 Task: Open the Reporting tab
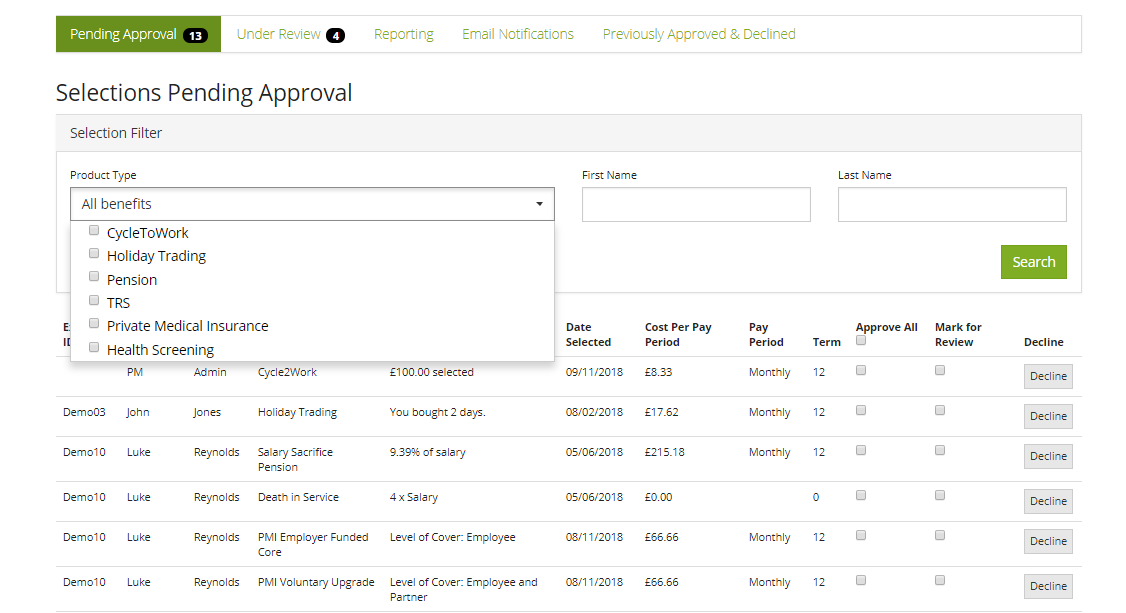click(x=403, y=33)
